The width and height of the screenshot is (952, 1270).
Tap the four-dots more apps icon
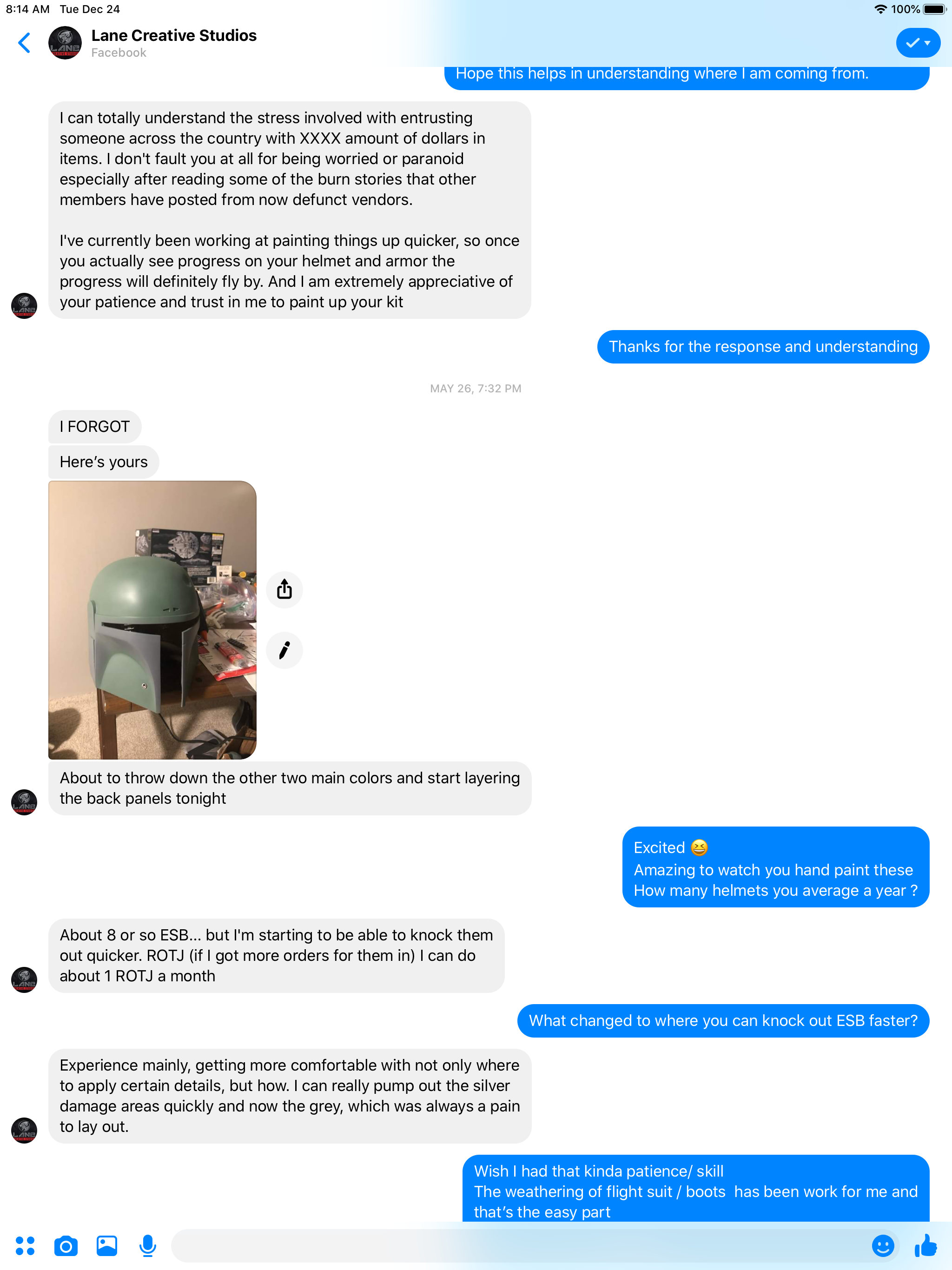coord(25,1245)
